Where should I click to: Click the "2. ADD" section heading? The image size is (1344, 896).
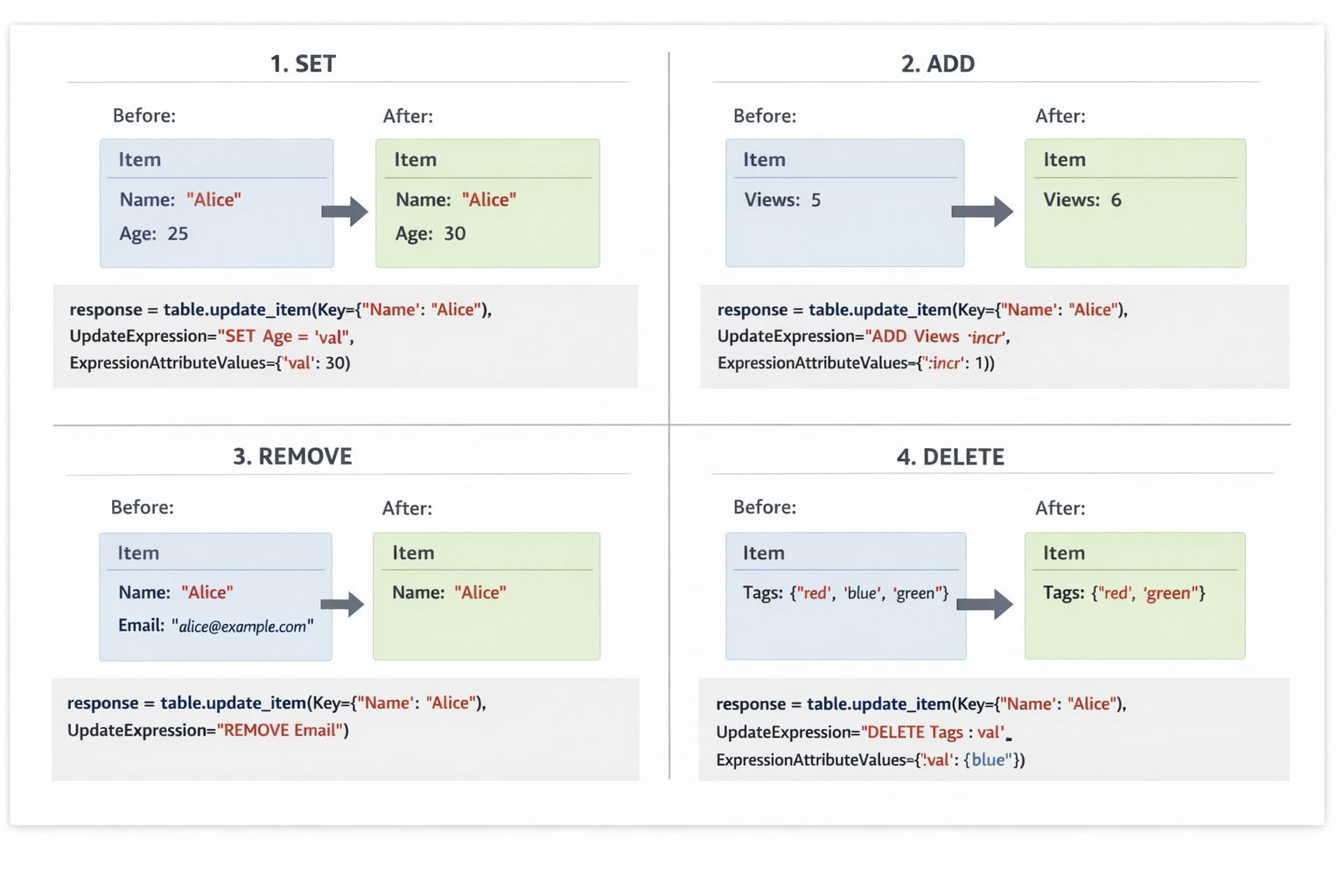coord(937,64)
